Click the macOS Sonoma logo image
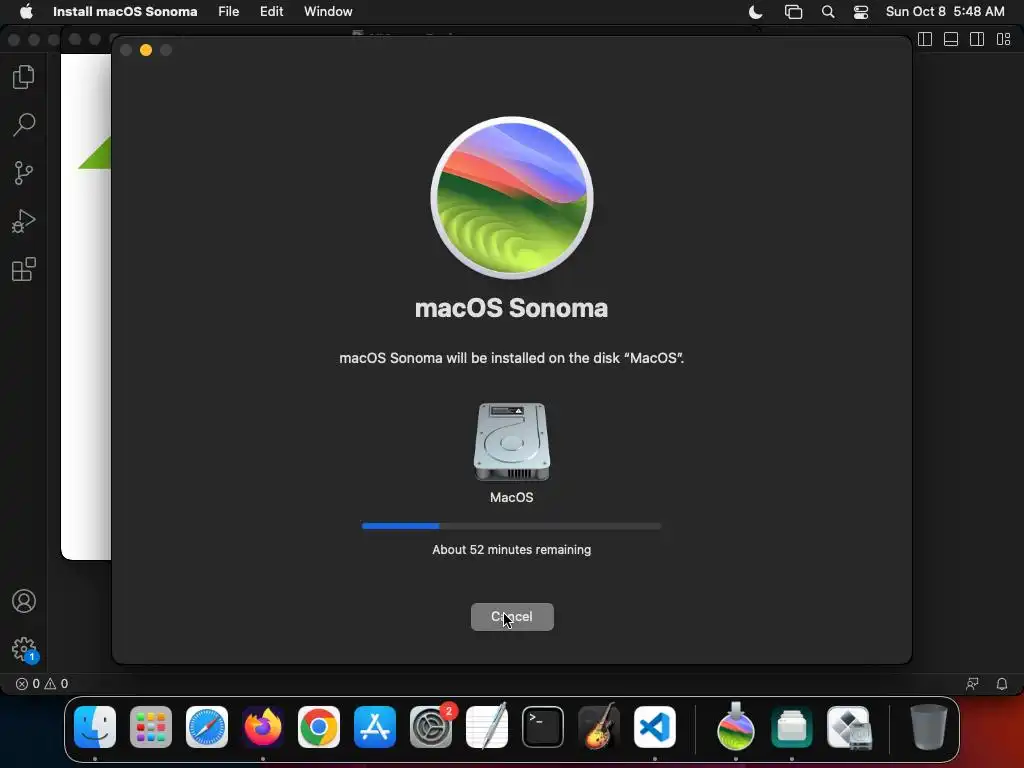Image resolution: width=1024 pixels, height=768 pixels. coord(512,198)
